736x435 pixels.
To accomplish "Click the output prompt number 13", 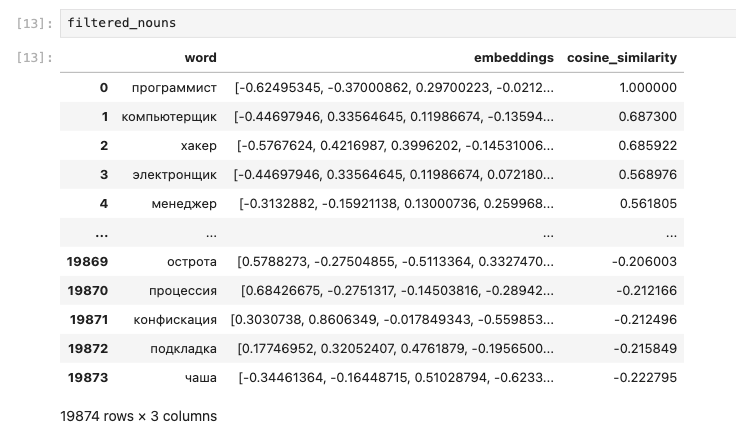I will pyautogui.click(x=34, y=58).
